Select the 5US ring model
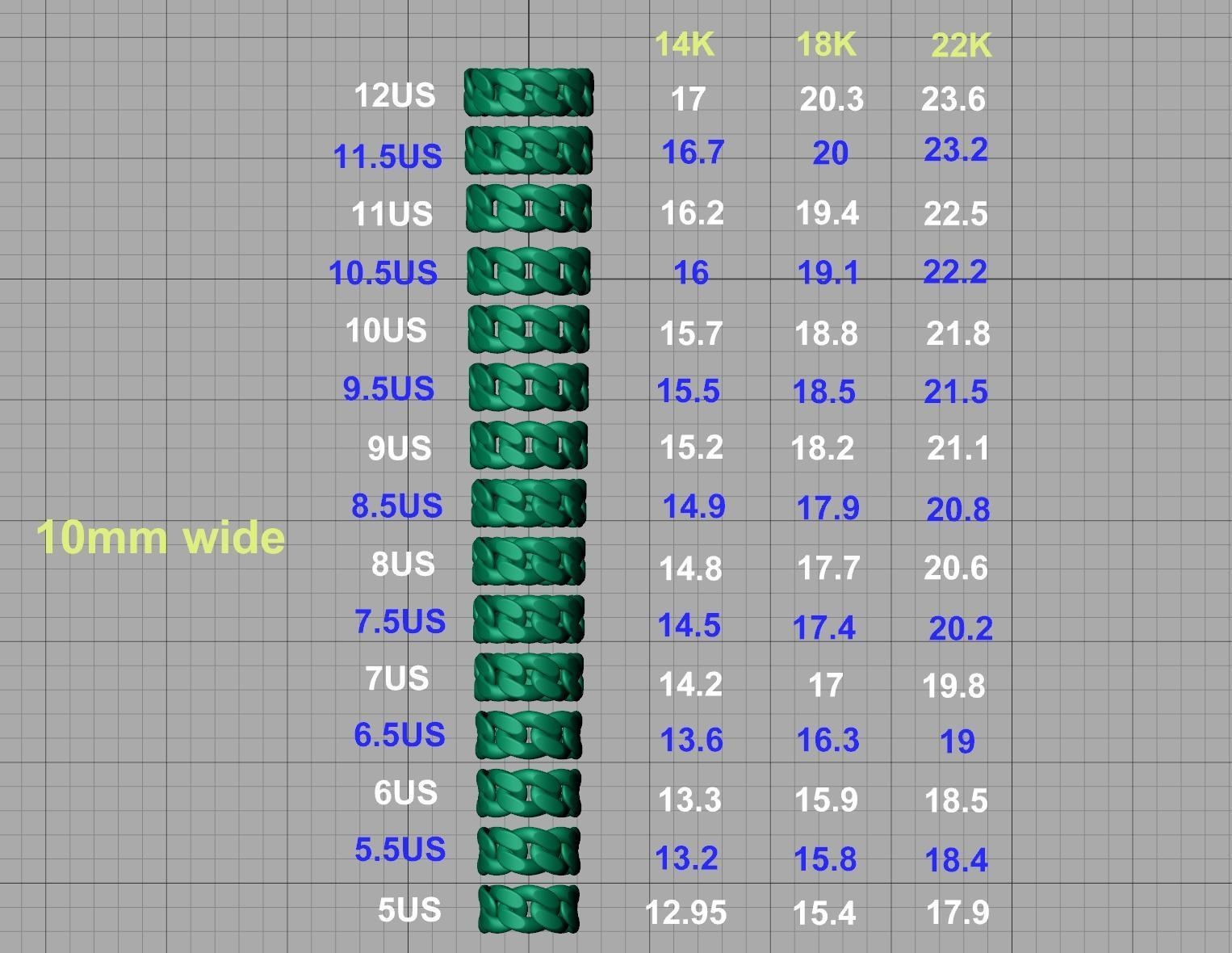The height and width of the screenshot is (953, 1232). [529, 909]
